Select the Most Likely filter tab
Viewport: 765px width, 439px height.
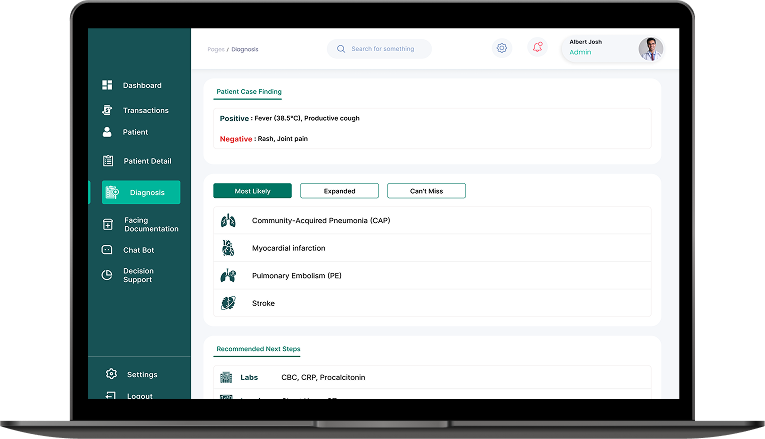click(x=252, y=191)
